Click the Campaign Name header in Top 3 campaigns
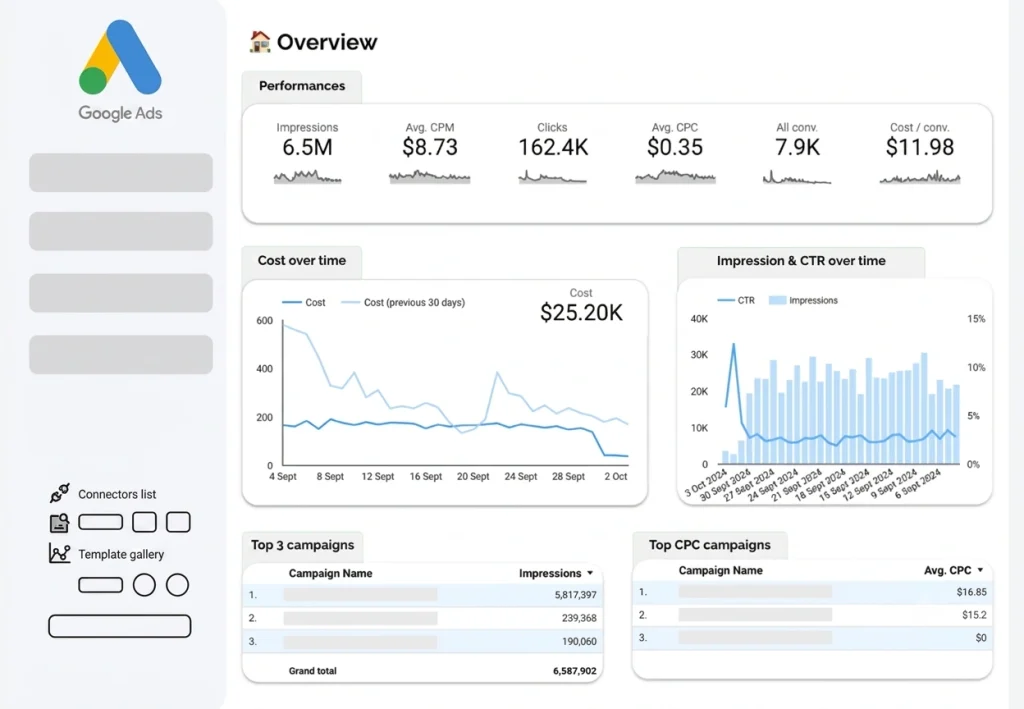The image size is (1024, 709). [x=330, y=573]
